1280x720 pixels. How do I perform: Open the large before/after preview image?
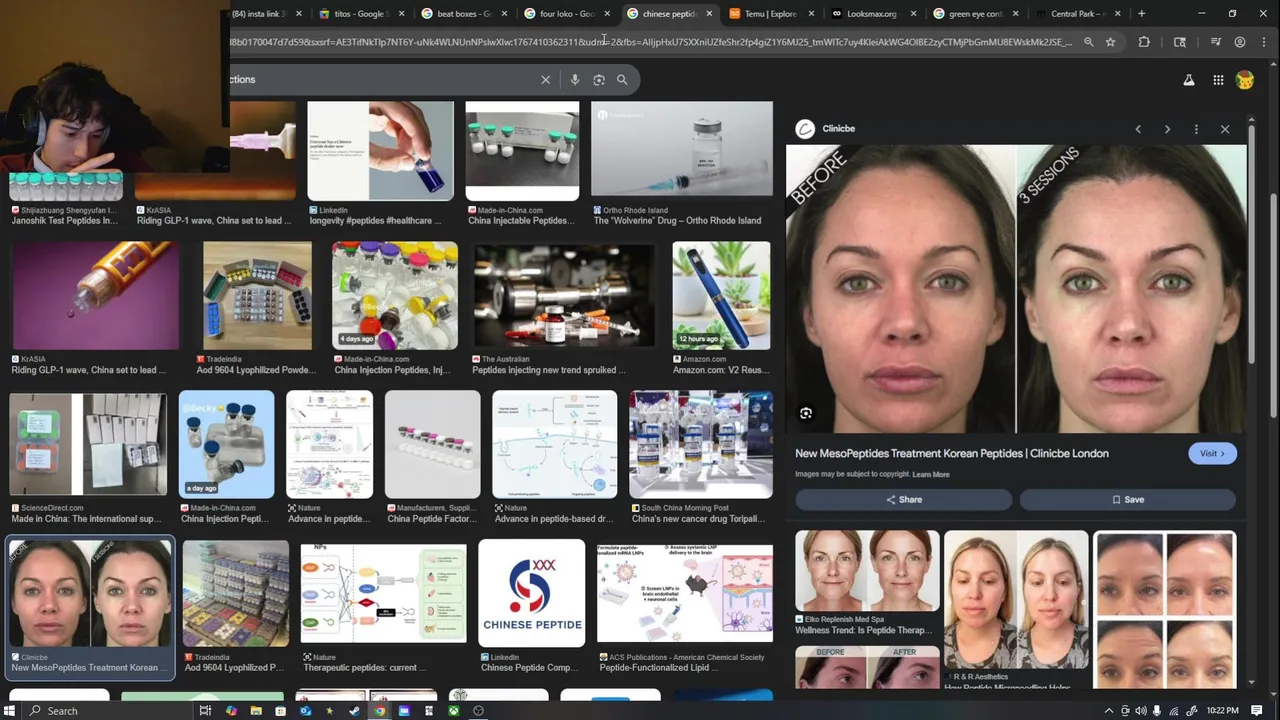click(1016, 289)
